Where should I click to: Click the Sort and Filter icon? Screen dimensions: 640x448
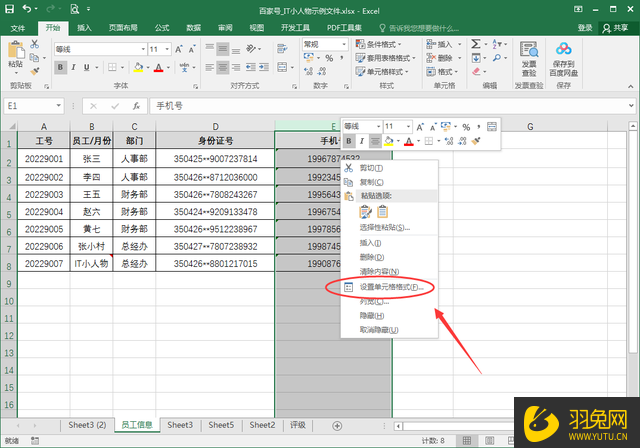click(497, 44)
